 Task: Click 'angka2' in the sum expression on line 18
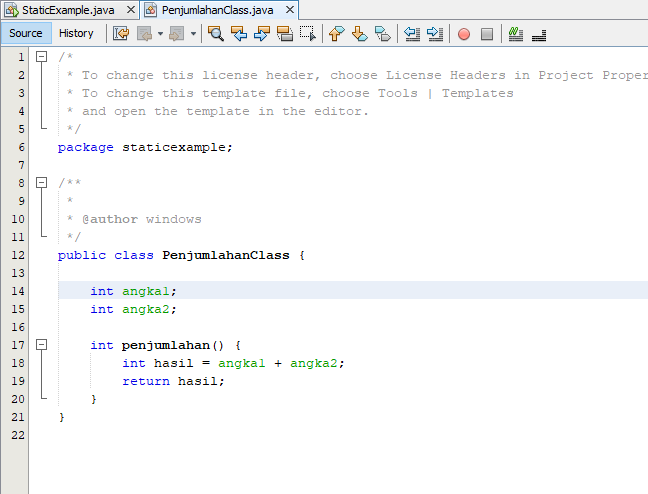314,363
